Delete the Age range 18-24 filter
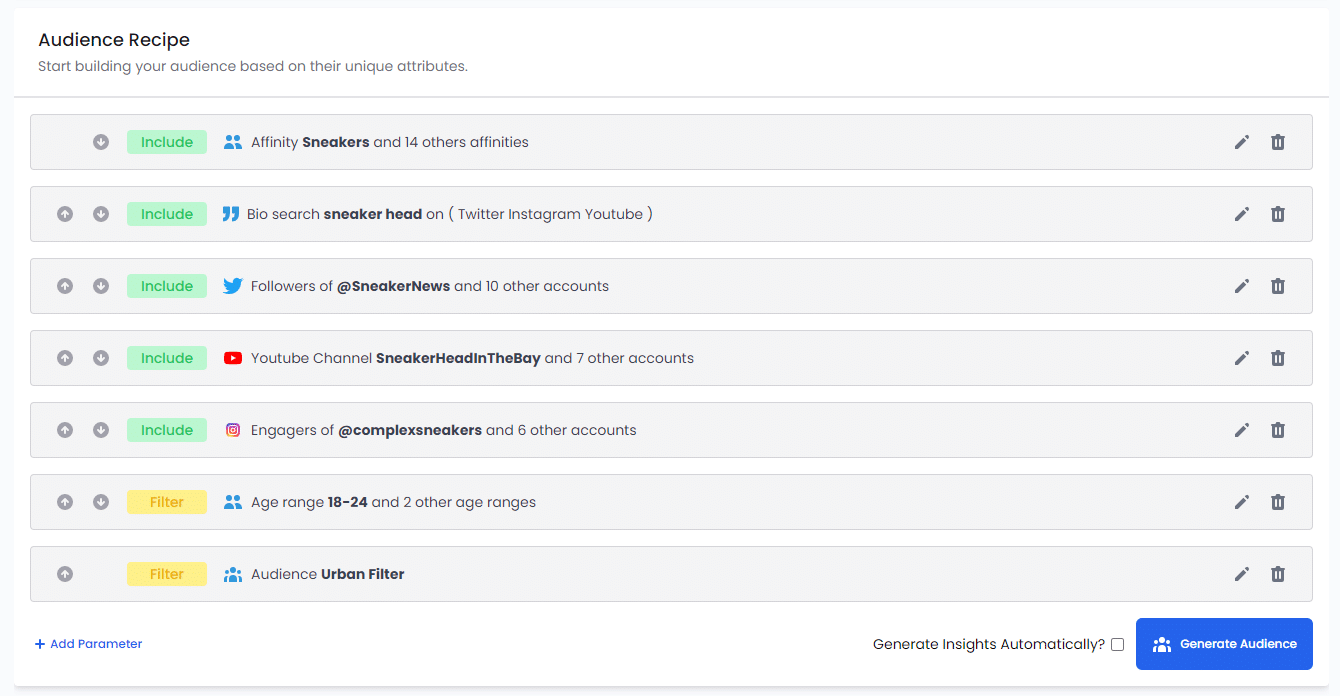The image size is (1340, 696). click(1278, 502)
